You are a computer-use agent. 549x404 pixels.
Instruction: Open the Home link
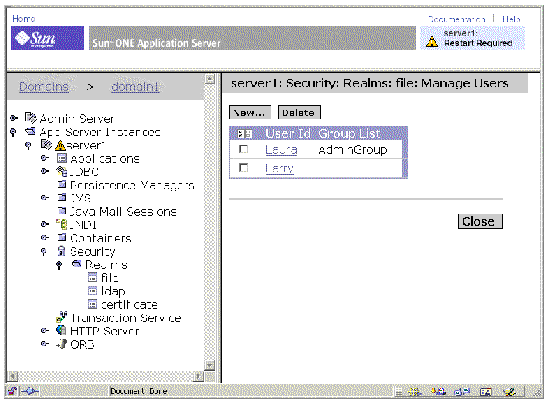[23, 18]
